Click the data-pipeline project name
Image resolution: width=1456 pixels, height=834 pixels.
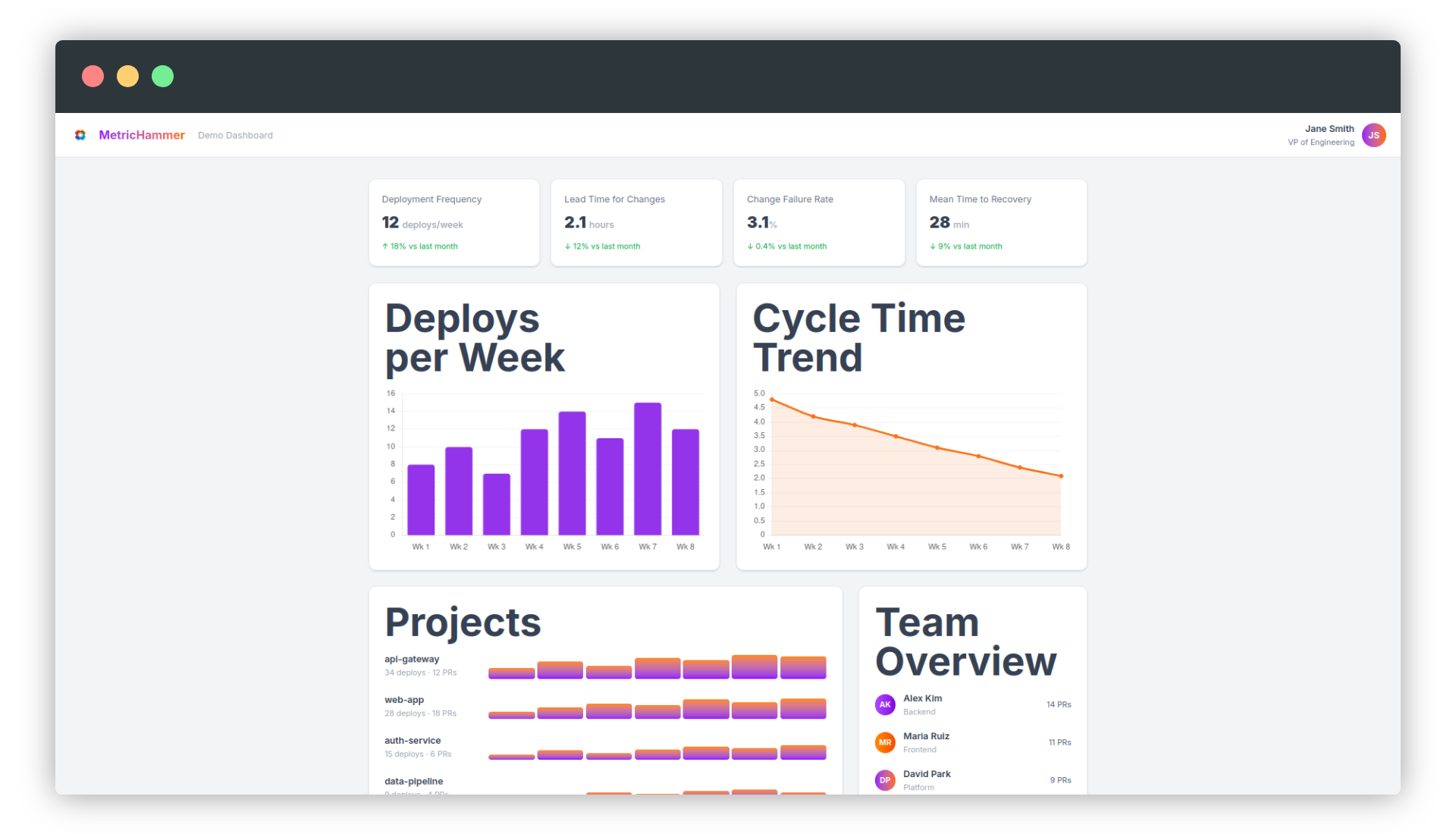point(414,781)
